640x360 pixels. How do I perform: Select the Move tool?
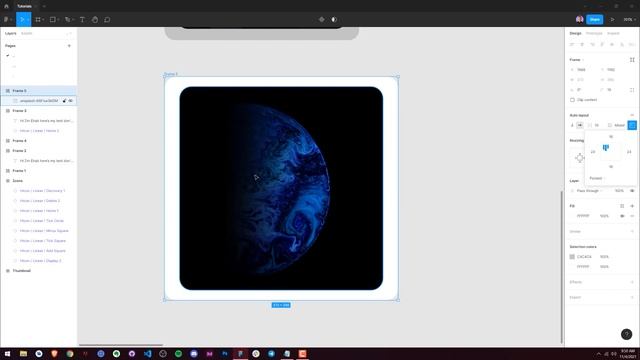[22, 19]
